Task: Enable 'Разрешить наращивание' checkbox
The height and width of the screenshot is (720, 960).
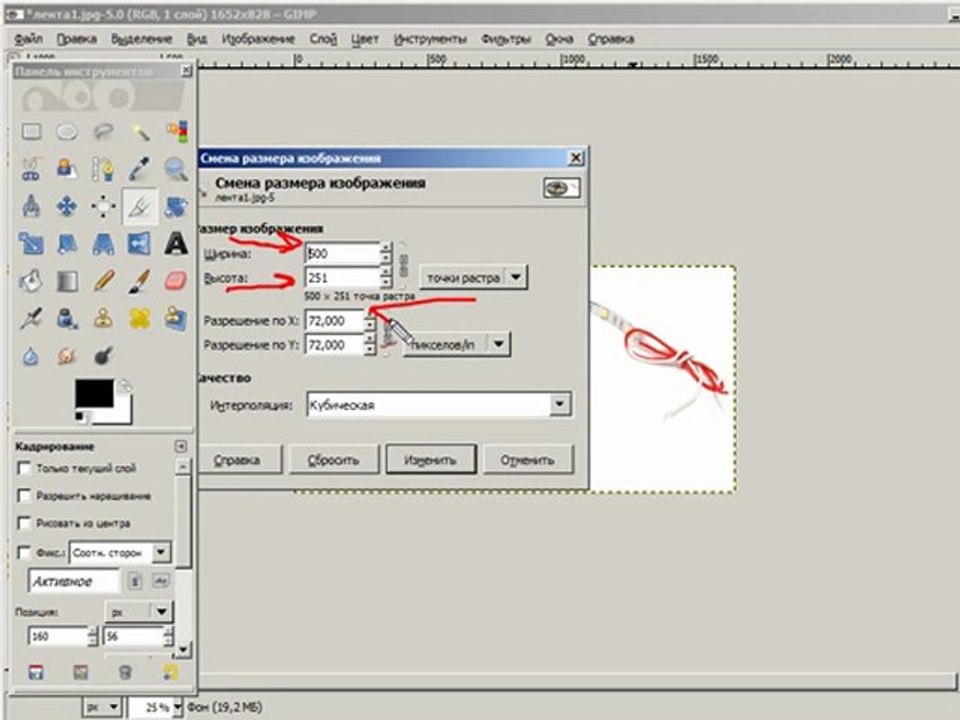Action: pos(24,496)
